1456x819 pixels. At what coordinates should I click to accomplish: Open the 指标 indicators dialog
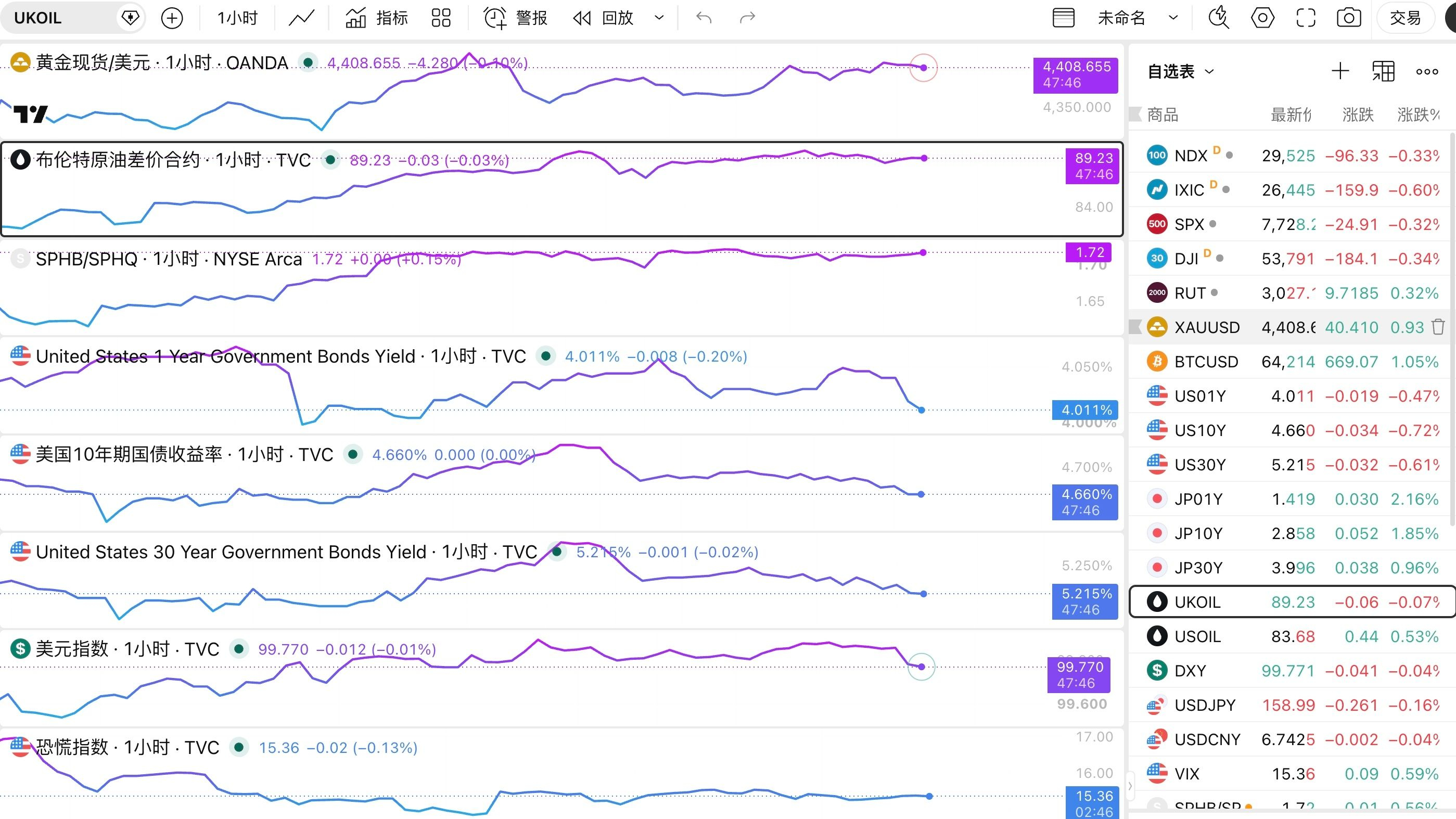(x=376, y=18)
